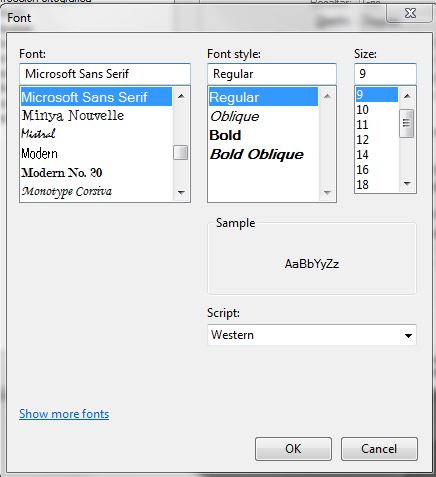Viewport: 436px width, 477px height.
Task: Click font style list scroll up arrow
Action: pyautogui.click(x=327, y=96)
